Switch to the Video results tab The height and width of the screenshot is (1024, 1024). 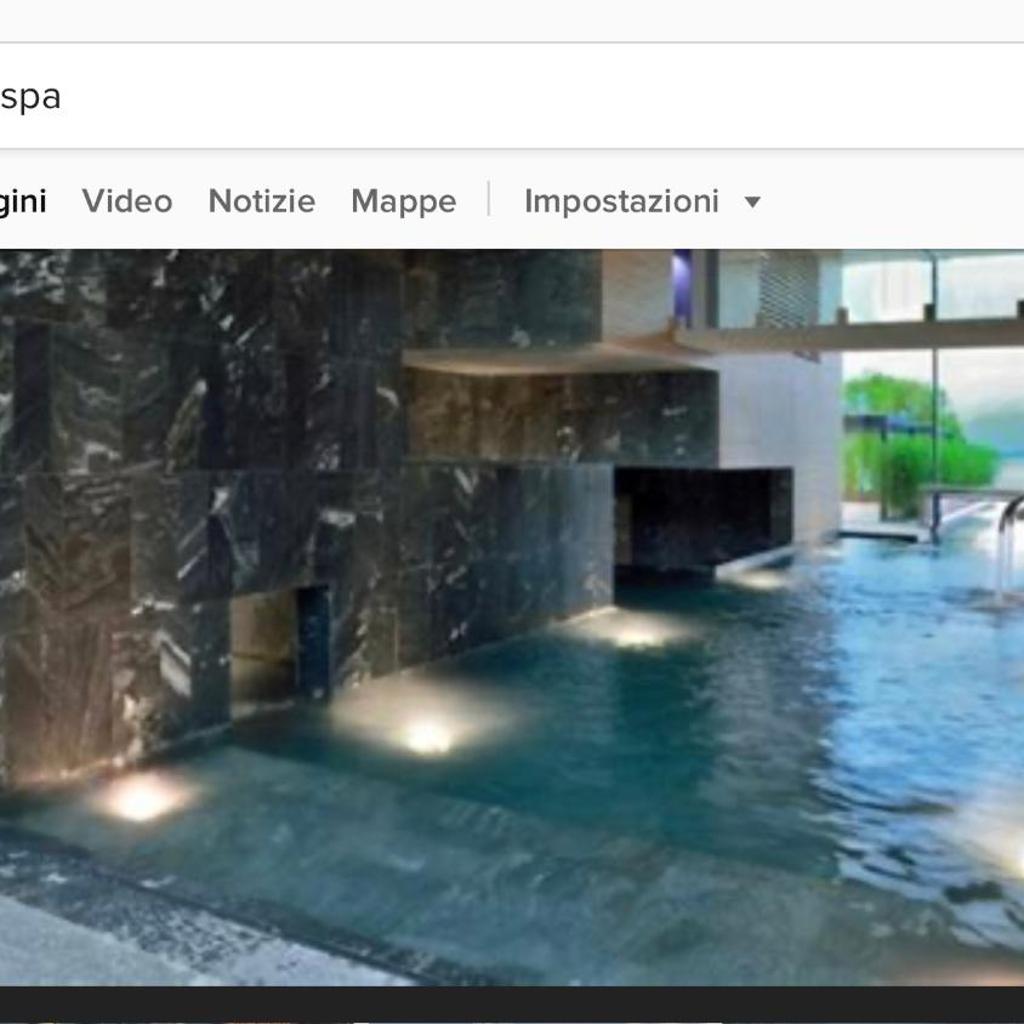click(x=127, y=201)
